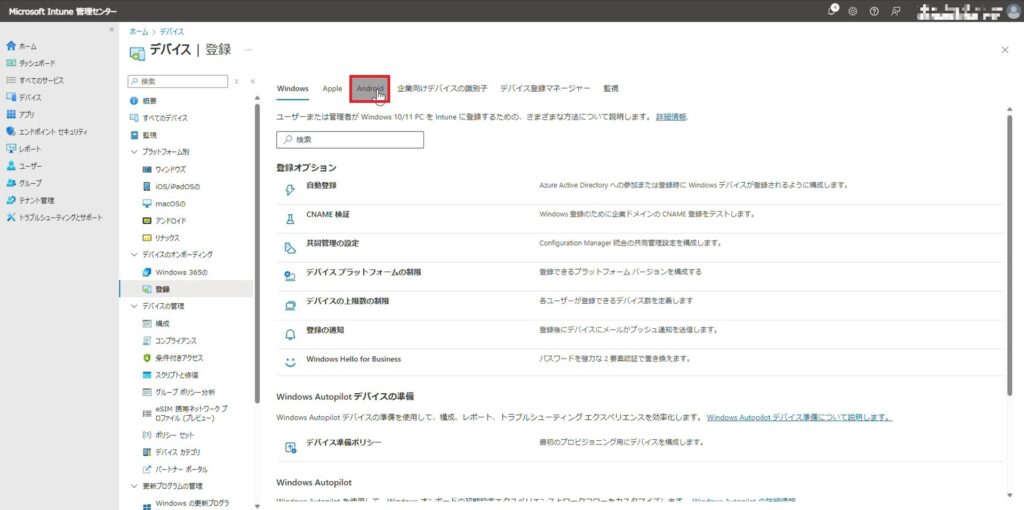Open the settings gear icon in header

click(853, 11)
